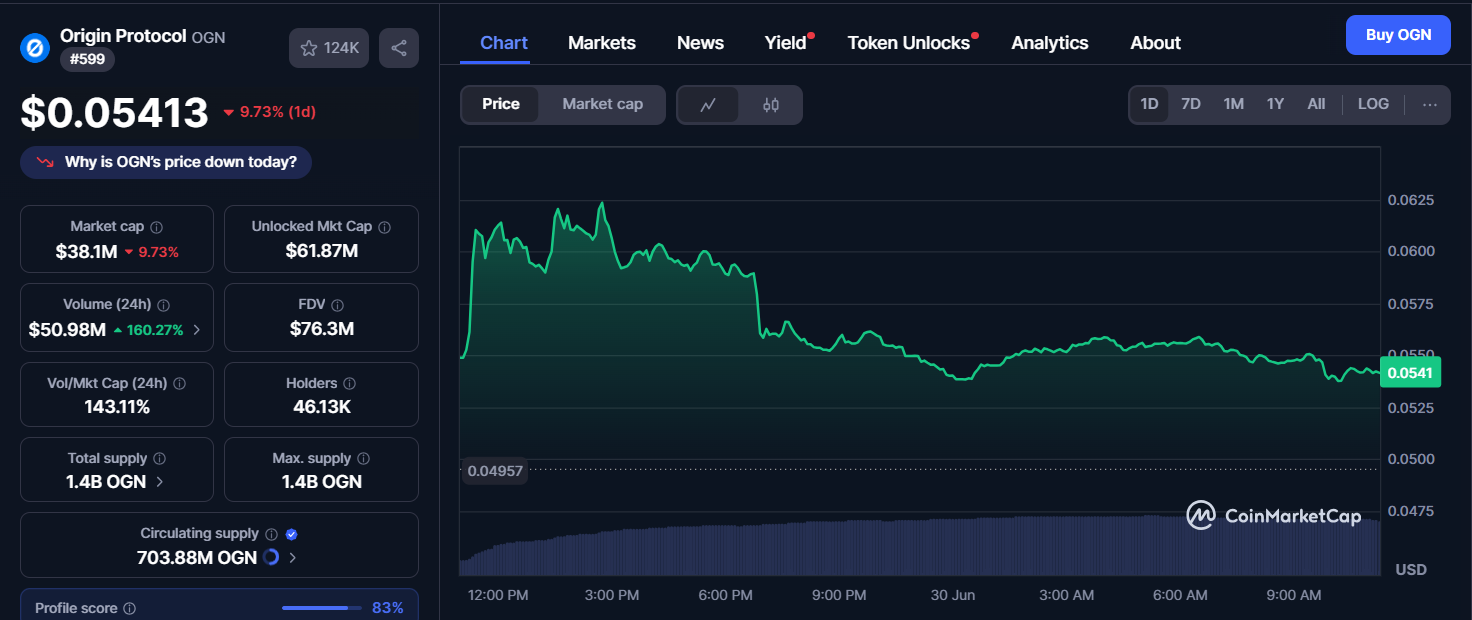Click the Buy OGN button
The image size is (1472, 620).
coord(1398,35)
